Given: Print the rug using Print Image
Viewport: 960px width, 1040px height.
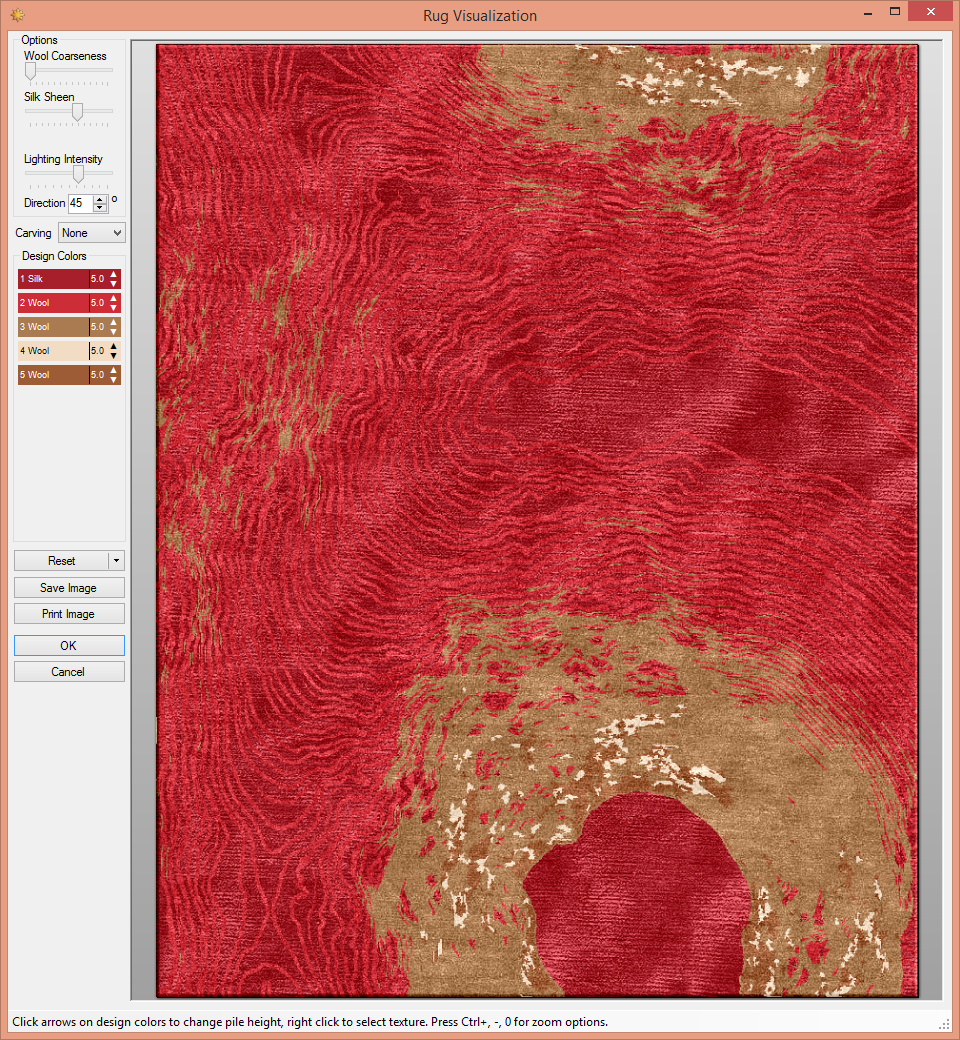Looking at the screenshot, I should click(68, 614).
